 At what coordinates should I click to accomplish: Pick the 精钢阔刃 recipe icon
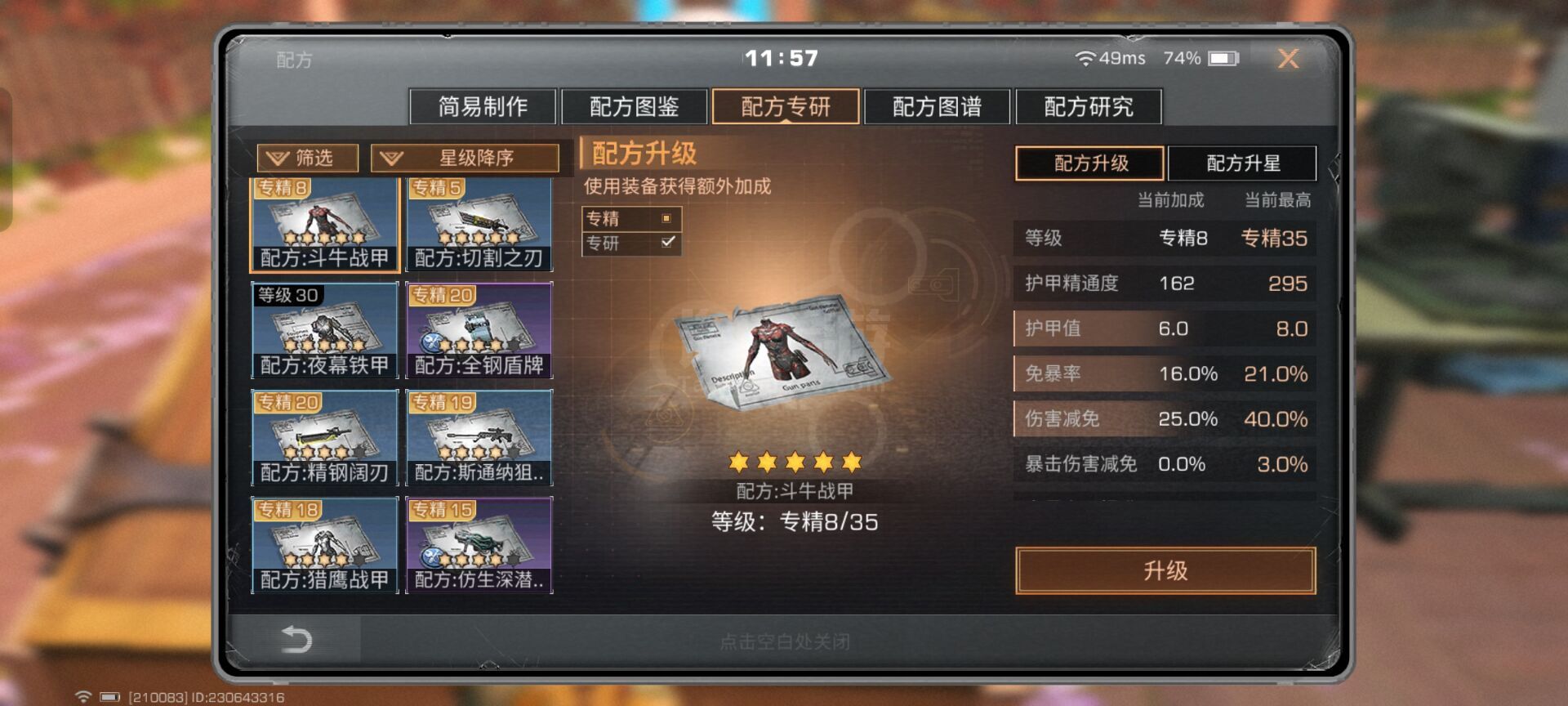(325, 438)
